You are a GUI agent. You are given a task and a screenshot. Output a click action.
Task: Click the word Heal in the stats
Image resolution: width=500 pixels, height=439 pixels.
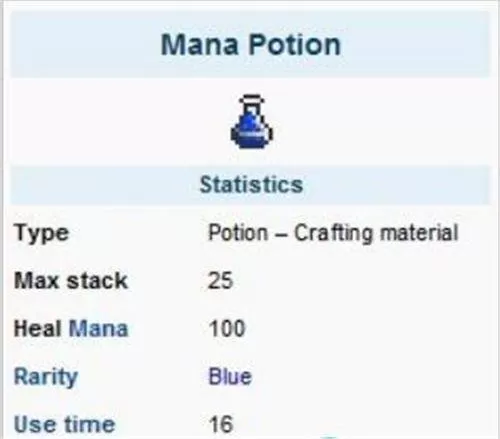(38, 329)
